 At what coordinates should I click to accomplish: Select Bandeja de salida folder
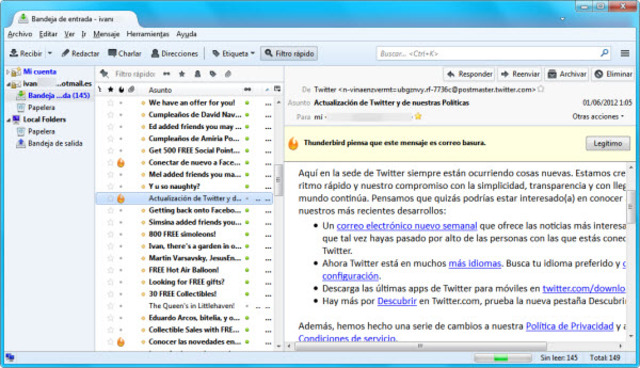[49, 143]
